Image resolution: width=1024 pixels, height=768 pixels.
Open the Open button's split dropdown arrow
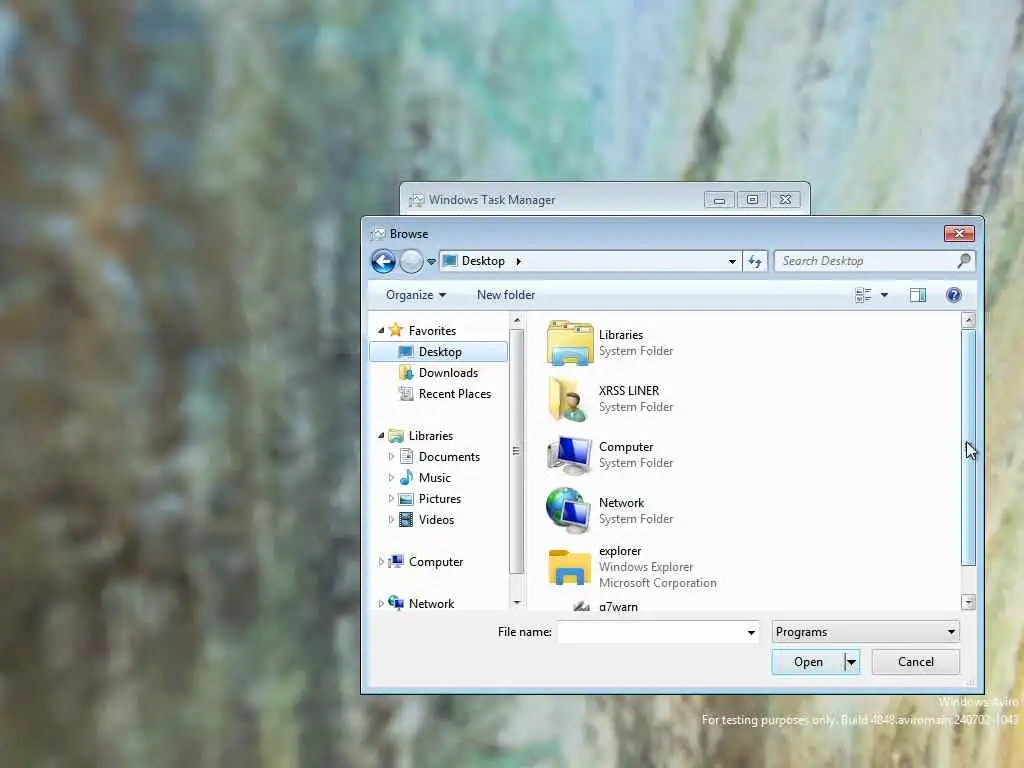tap(851, 662)
